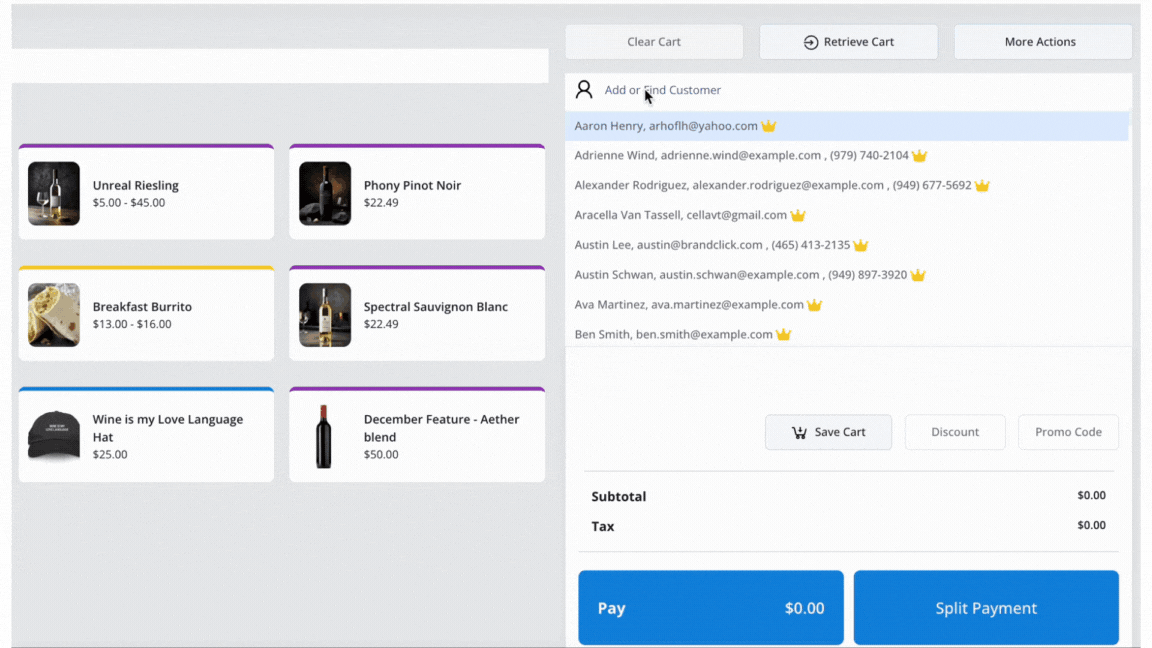Add Spectral Sauvignon Blanc by its name
The height and width of the screenshot is (648, 1152).
tap(436, 306)
